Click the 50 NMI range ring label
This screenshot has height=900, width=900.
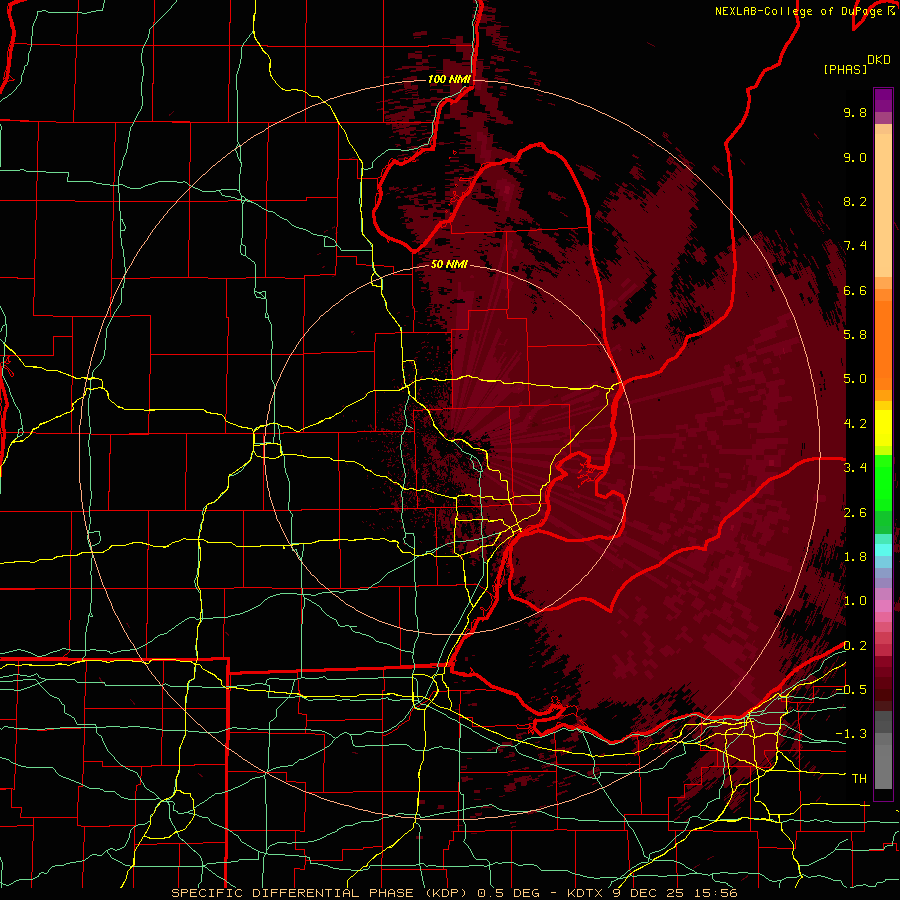tap(449, 264)
